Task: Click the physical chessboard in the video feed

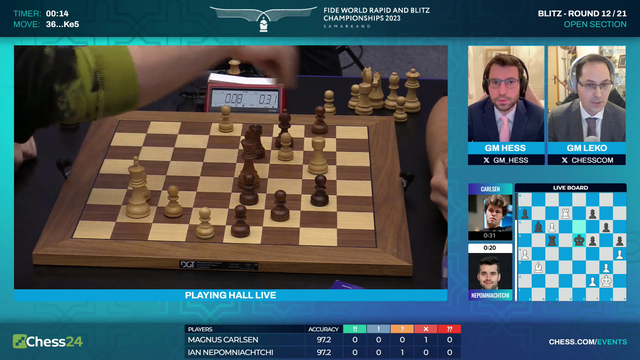Action: click(222, 194)
